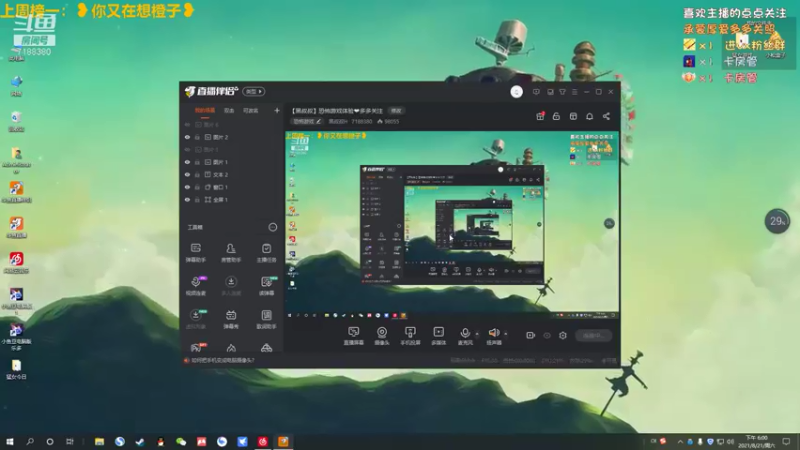Click the broadcast button at bottom right
The height and width of the screenshot is (450, 800).
point(593,335)
